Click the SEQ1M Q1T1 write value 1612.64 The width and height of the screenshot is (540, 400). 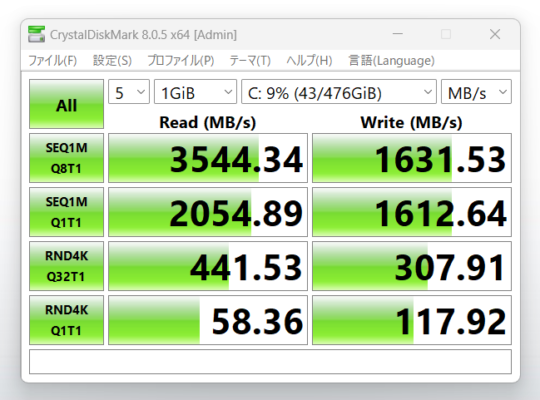point(412,212)
